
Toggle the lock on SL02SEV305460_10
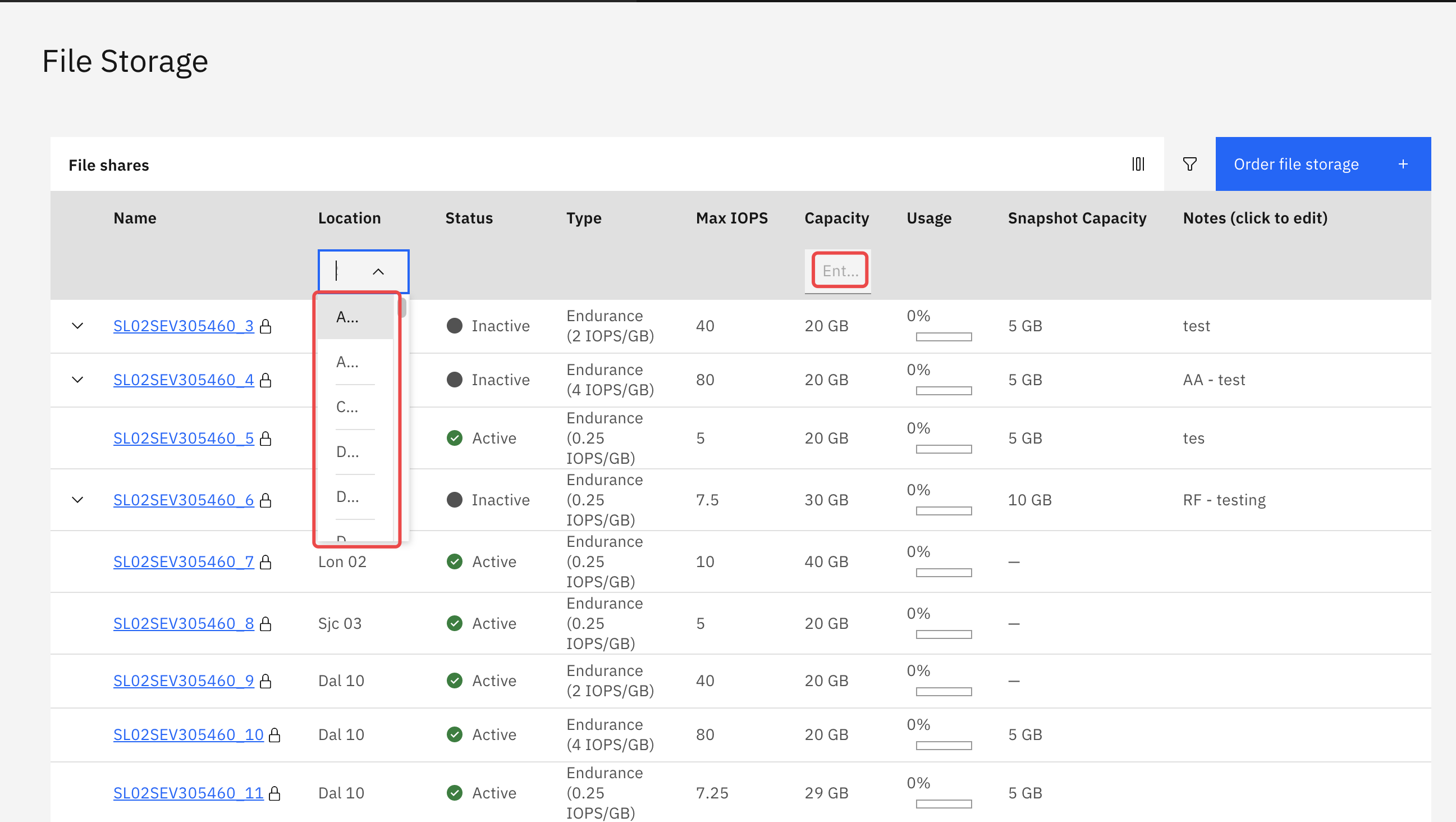click(x=276, y=734)
